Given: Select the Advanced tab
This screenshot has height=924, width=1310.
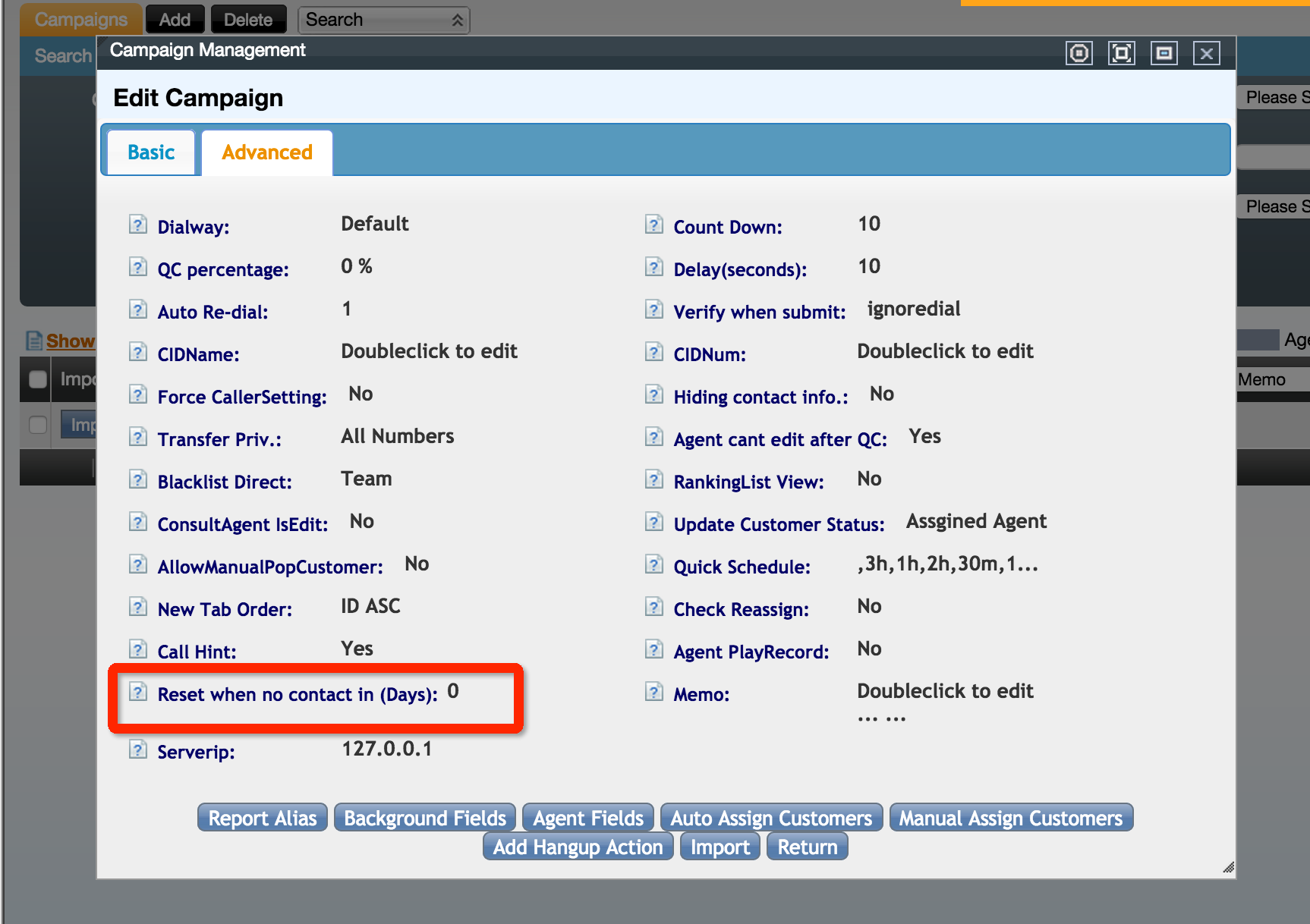Looking at the screenshot, I should tap(266, 152).
